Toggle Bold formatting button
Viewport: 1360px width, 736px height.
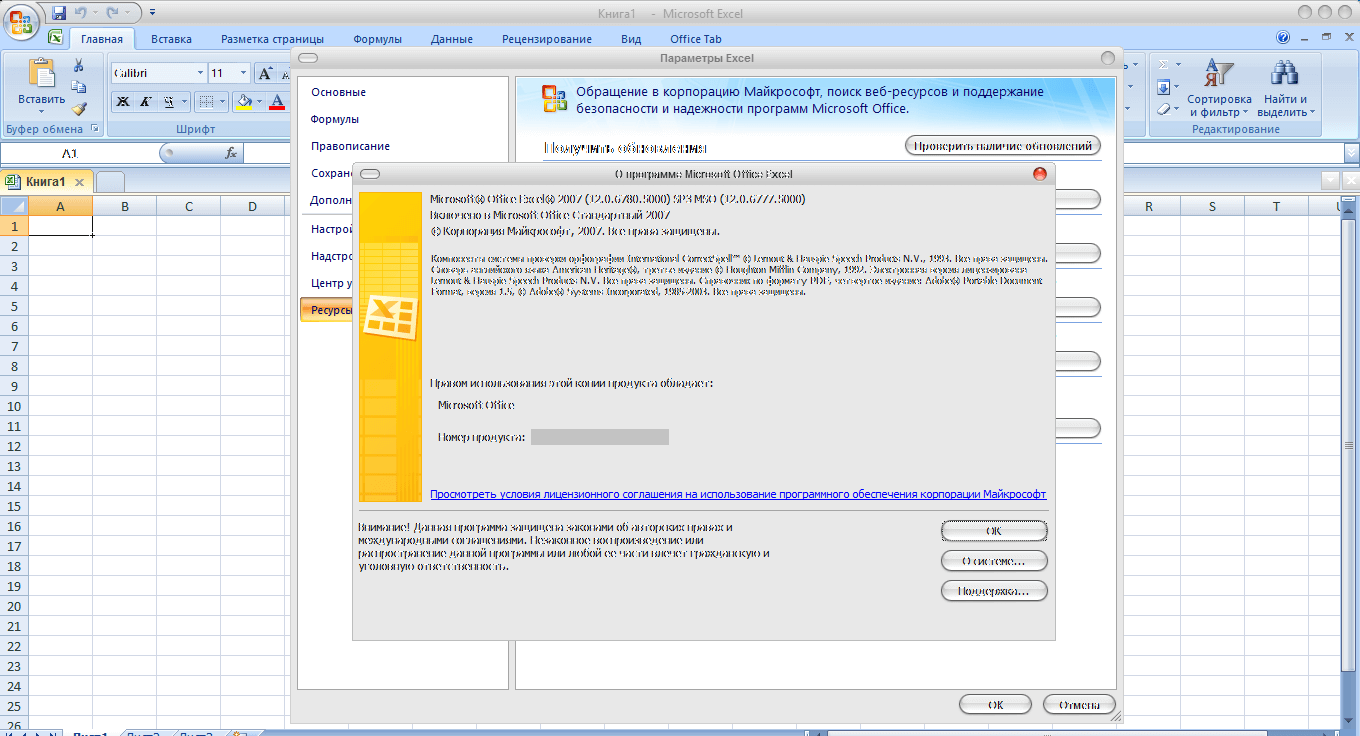point(123,101)
